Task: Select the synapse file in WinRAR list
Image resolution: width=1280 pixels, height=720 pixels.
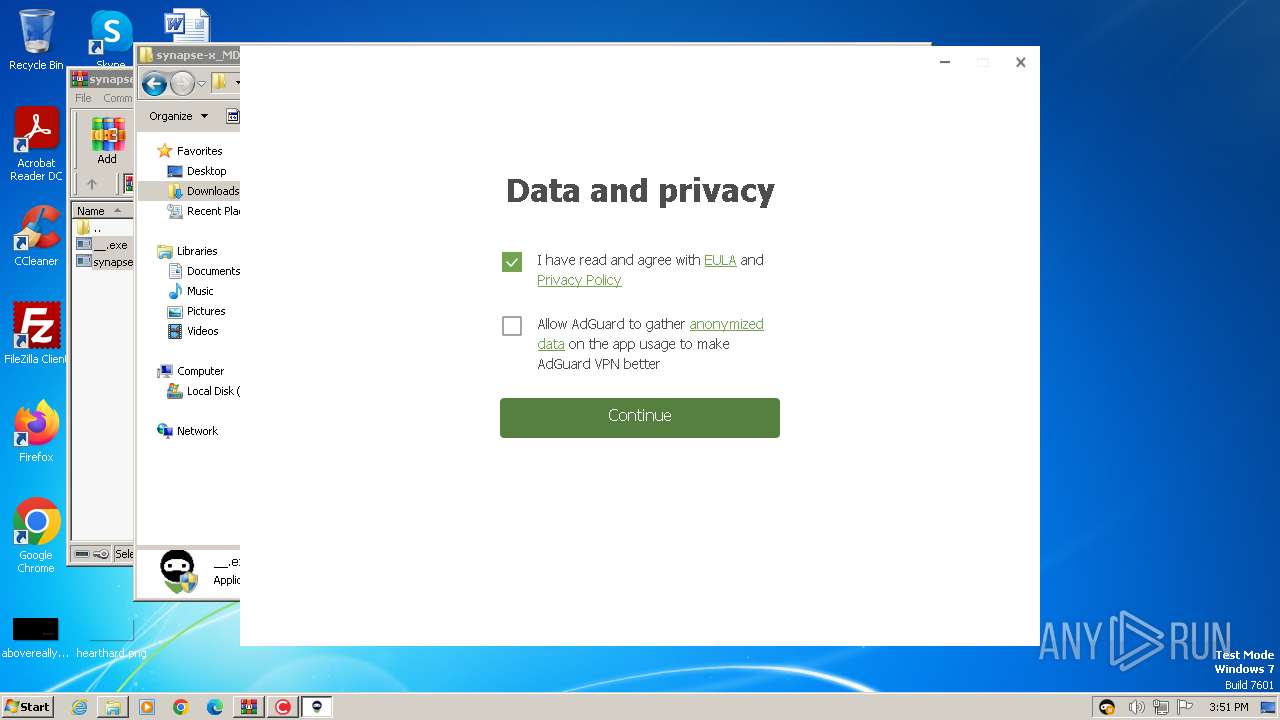Action: (x=103, y=262)
